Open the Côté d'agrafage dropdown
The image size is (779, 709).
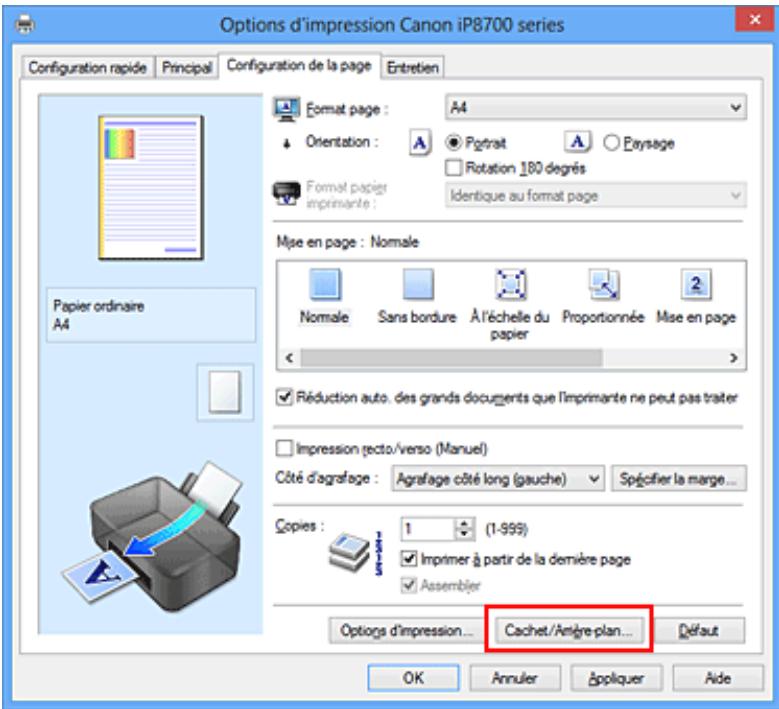[498, 478]
